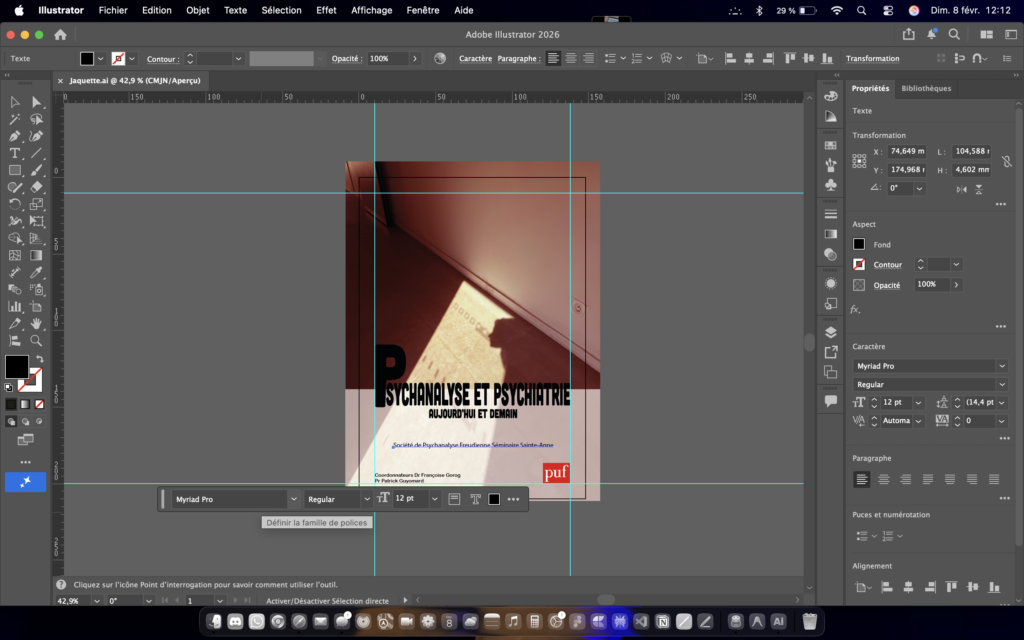The height and width of the screenshot is (640, 1024).
Task: Open the Symbols panel club icon
Action: [831, 185]
